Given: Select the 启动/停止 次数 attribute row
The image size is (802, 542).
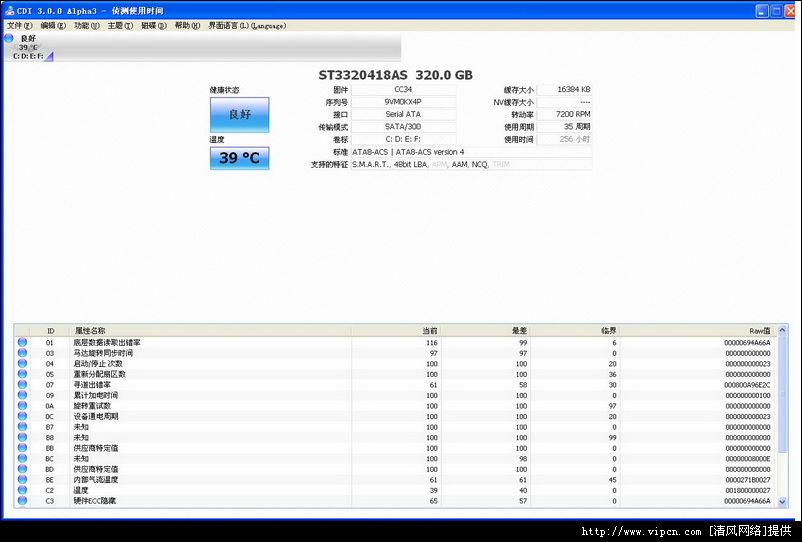Looking at the screenshot, I should tap(395, 364).
